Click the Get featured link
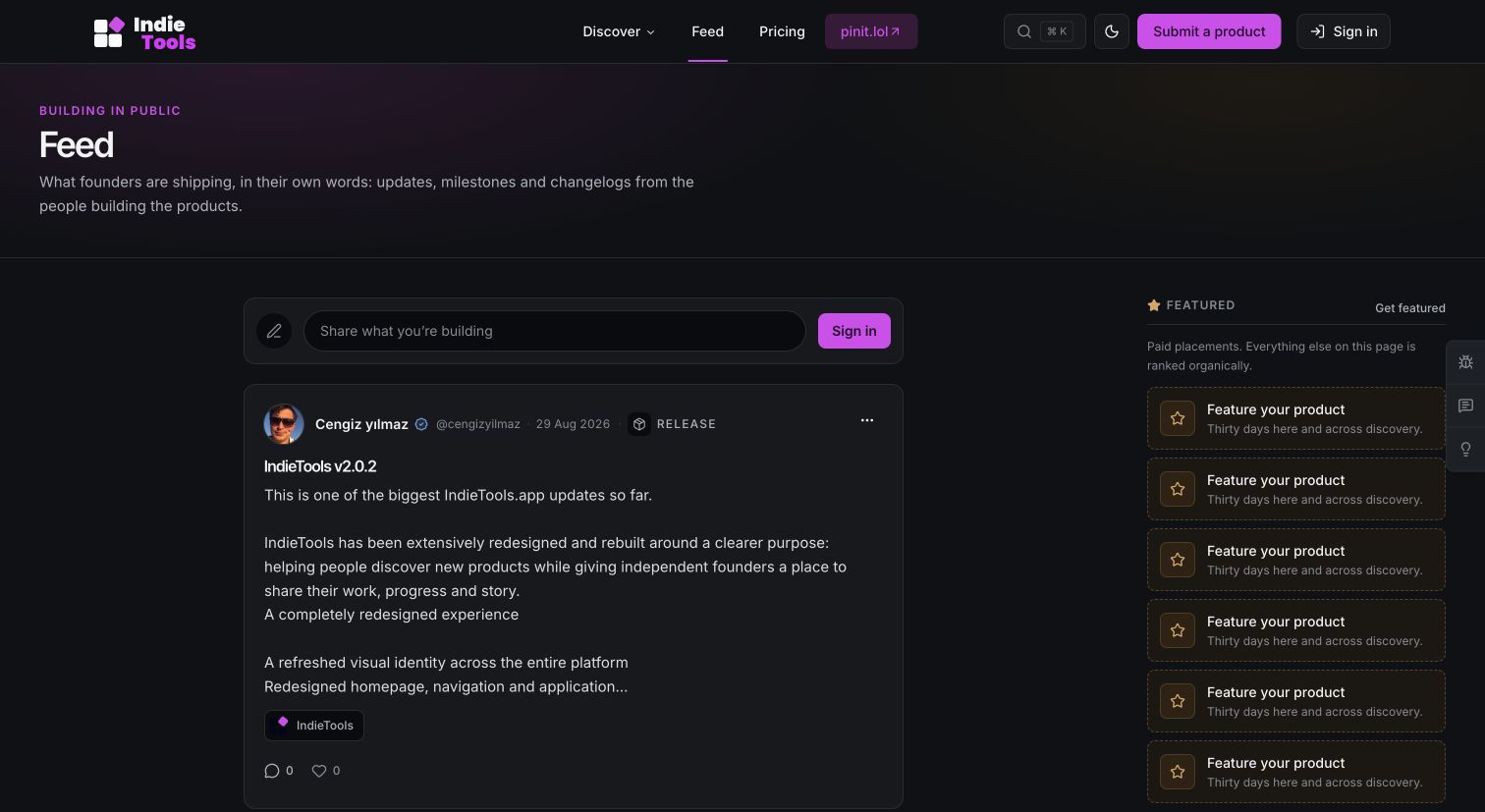Screen dimensions: 1485x812 (1410, 308)
